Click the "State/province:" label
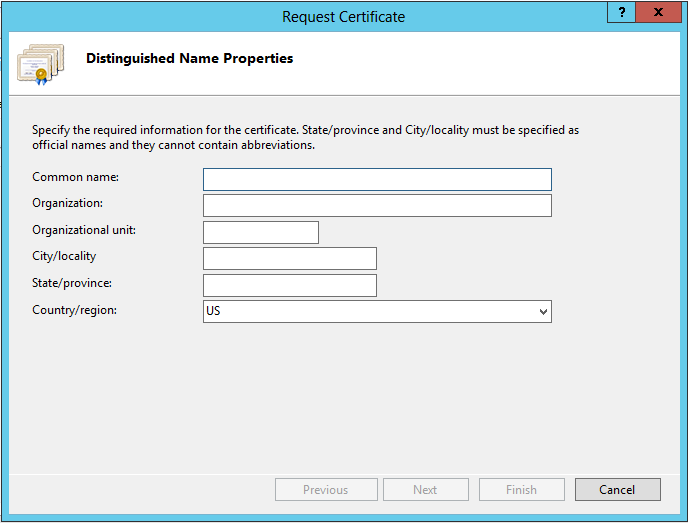688x523 pixels. click(x=72, y=283)
